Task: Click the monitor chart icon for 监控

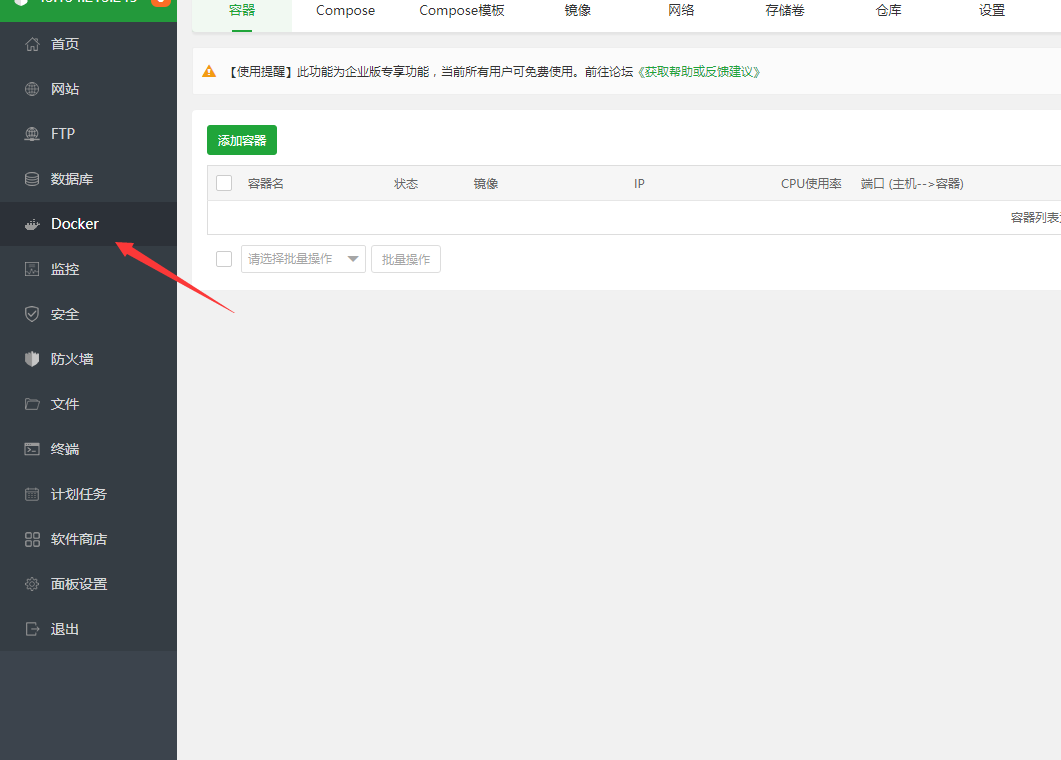Action: (x=32, y=269)
